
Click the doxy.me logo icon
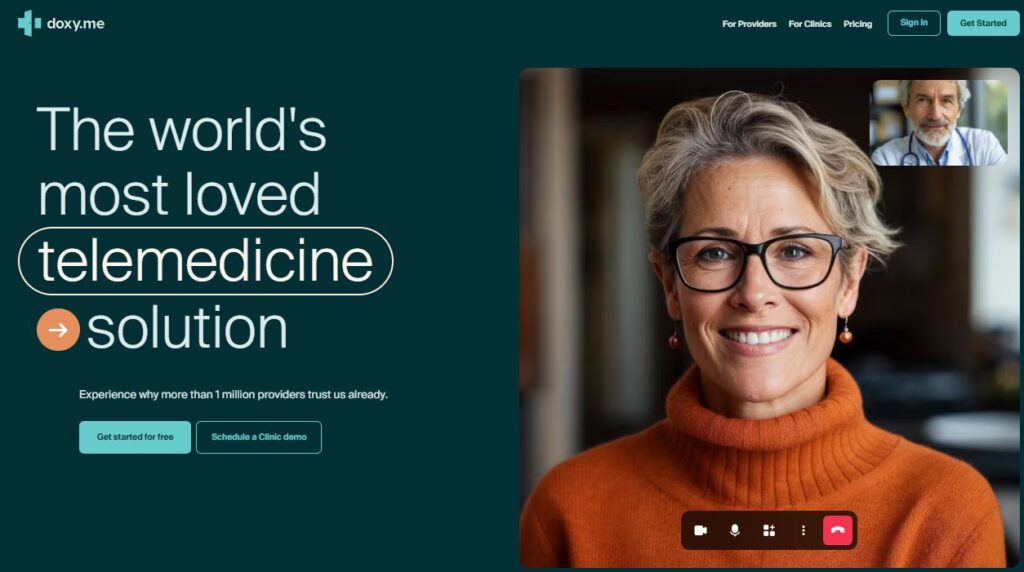29,24
